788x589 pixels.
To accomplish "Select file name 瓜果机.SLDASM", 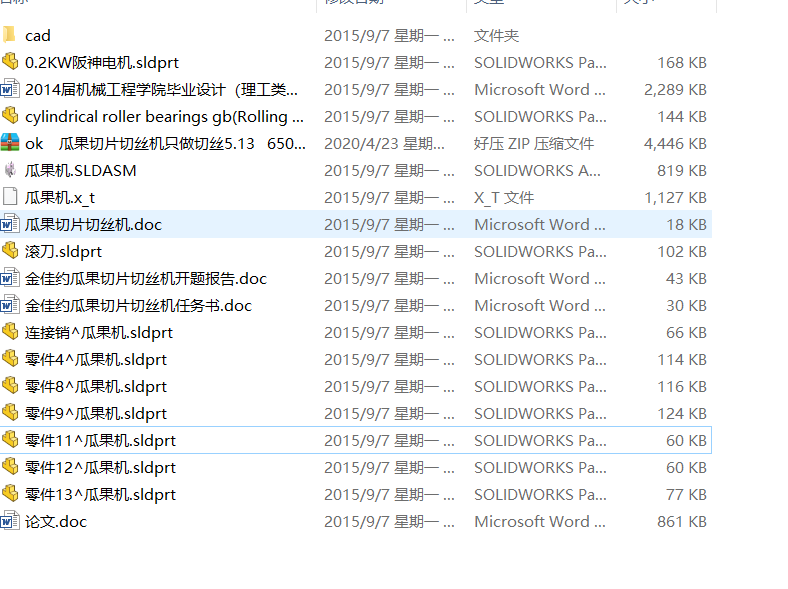I will (80, 171).
